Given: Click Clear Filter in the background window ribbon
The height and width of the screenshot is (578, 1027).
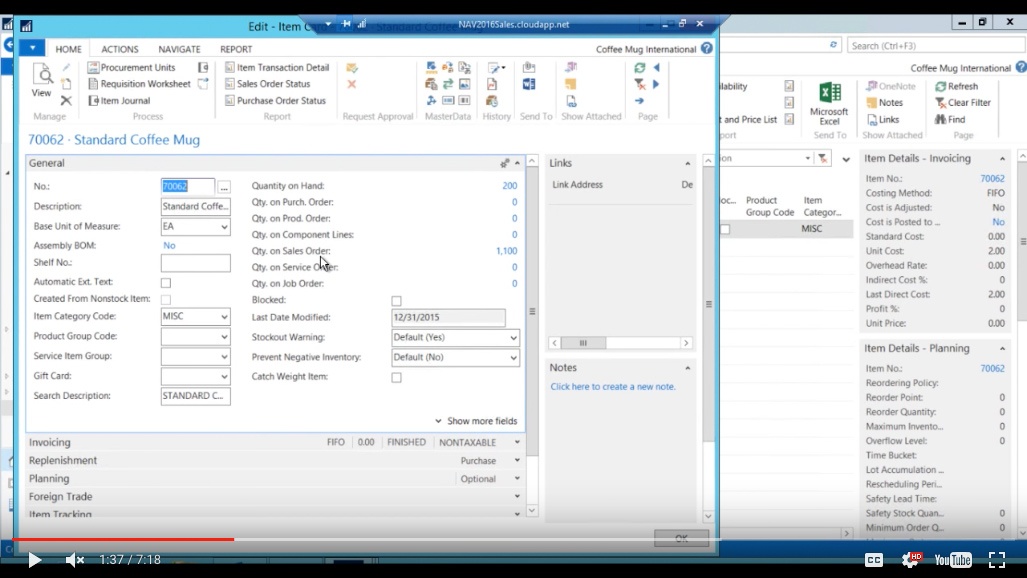Looking at the screenshot, I should [x=963, y=103].
